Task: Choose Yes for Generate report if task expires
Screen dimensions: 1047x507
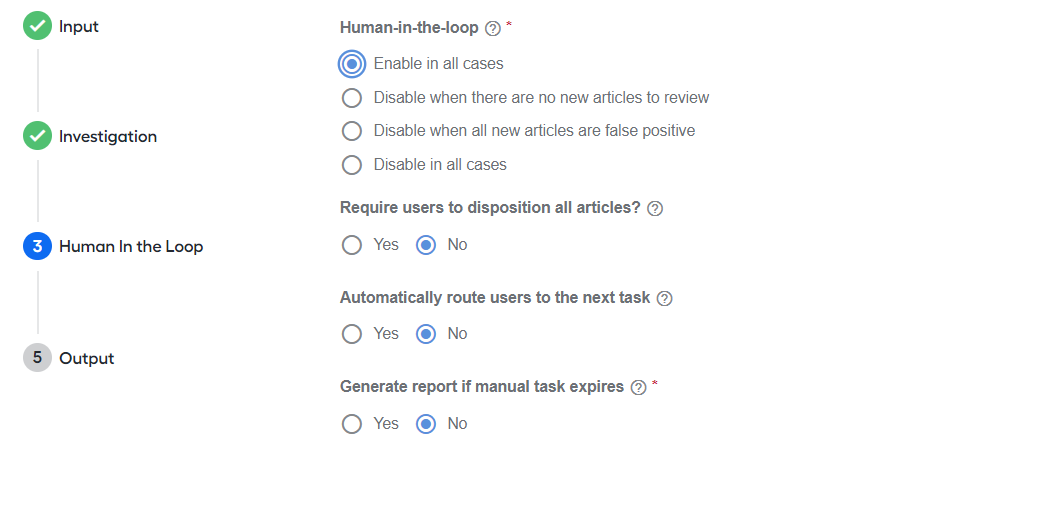Action: [352, 424]
